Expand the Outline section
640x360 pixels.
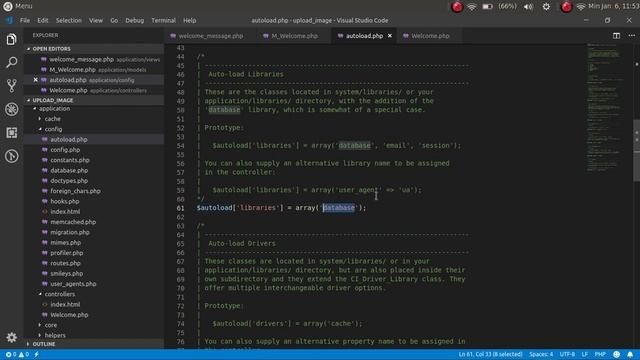point(94,344)
